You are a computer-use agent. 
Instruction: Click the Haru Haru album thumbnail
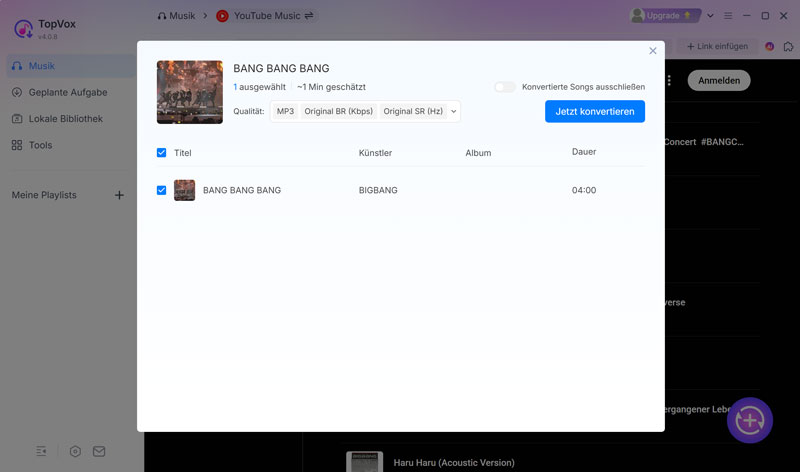click(x=364, y=462)
